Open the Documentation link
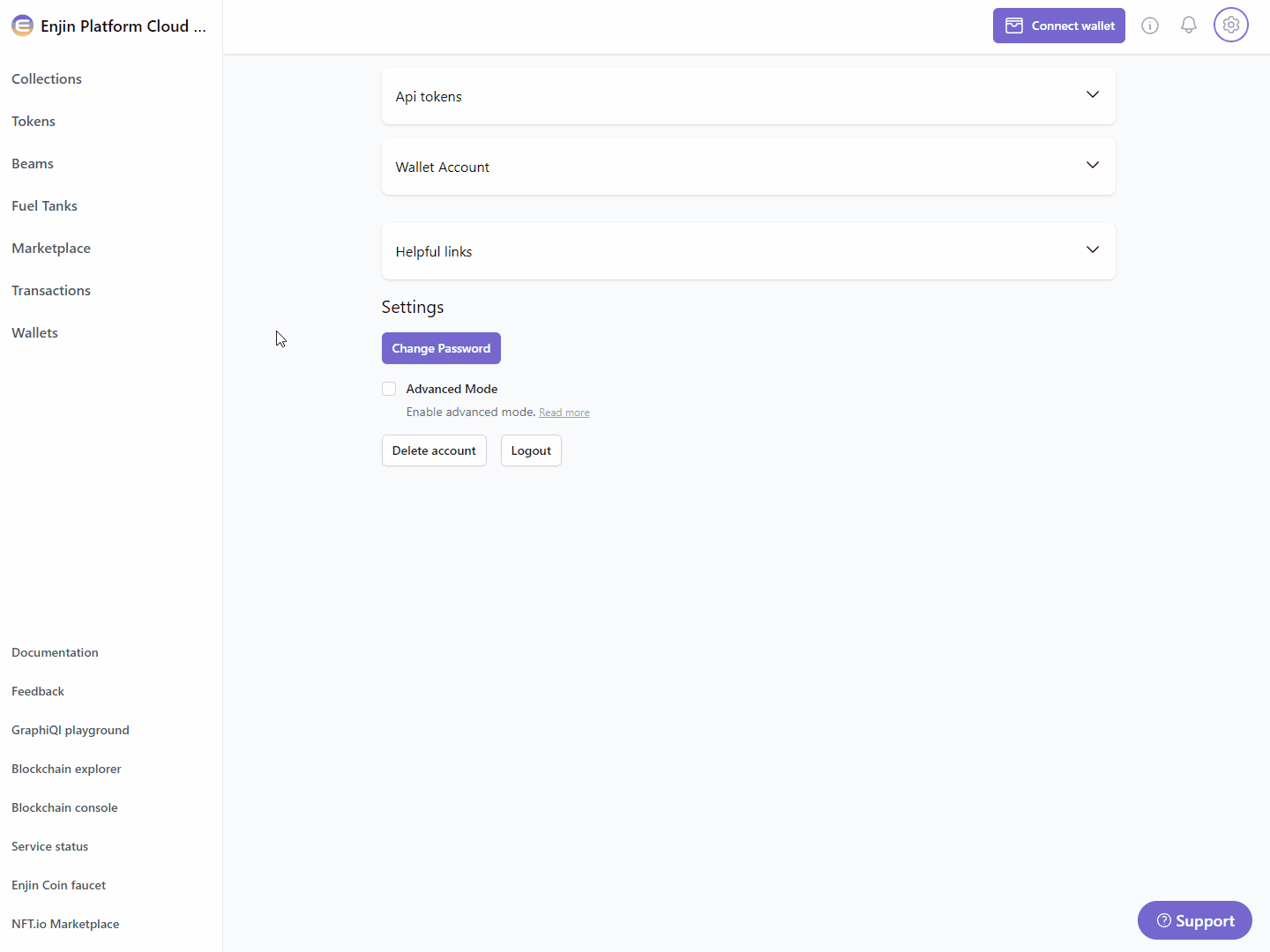 tap(55, 652)
